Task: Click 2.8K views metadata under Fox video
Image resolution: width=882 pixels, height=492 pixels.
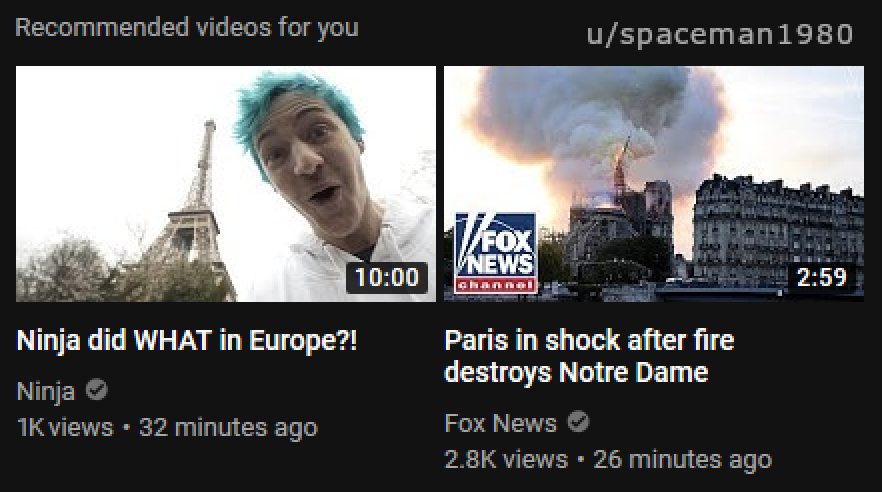Action: tap(506, 459)
